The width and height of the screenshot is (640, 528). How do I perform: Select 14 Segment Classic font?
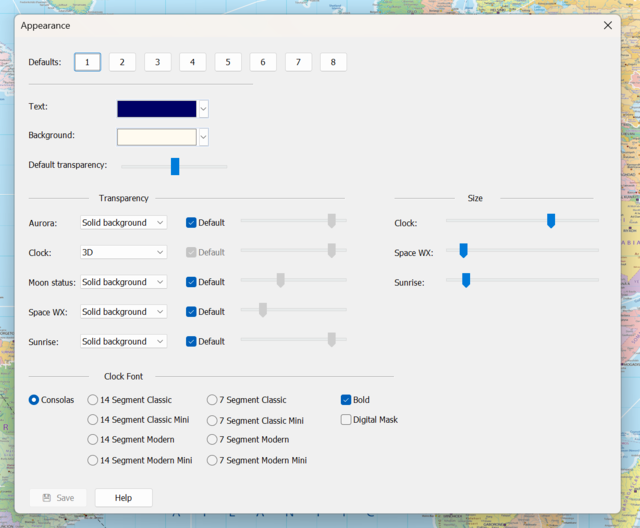click(x=93, y=400)
